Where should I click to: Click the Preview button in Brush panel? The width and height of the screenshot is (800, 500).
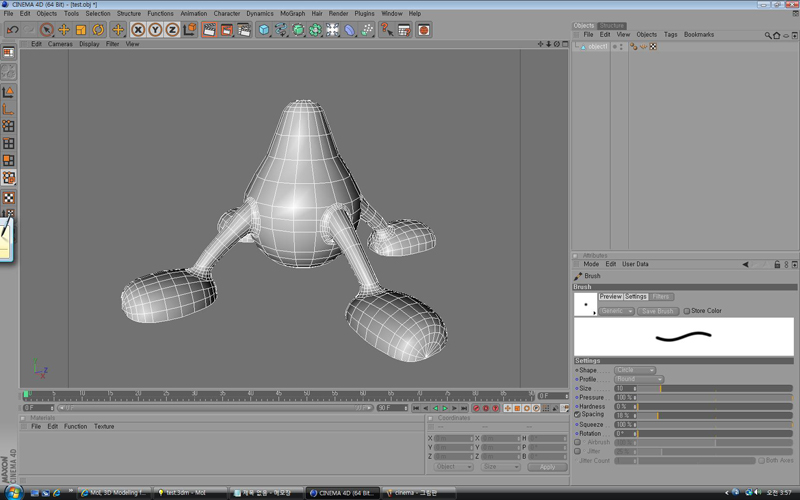(610, 296)
